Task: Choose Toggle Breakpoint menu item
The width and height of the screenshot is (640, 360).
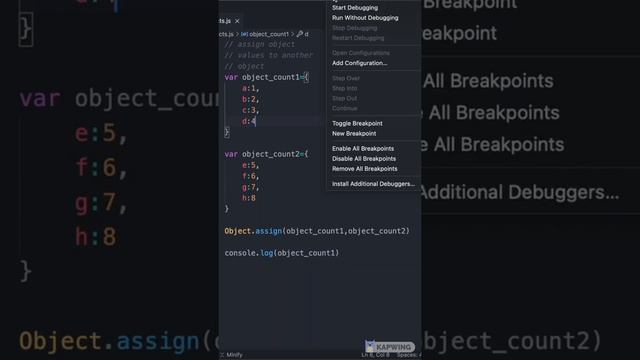Action: click(x=357, y=123)
